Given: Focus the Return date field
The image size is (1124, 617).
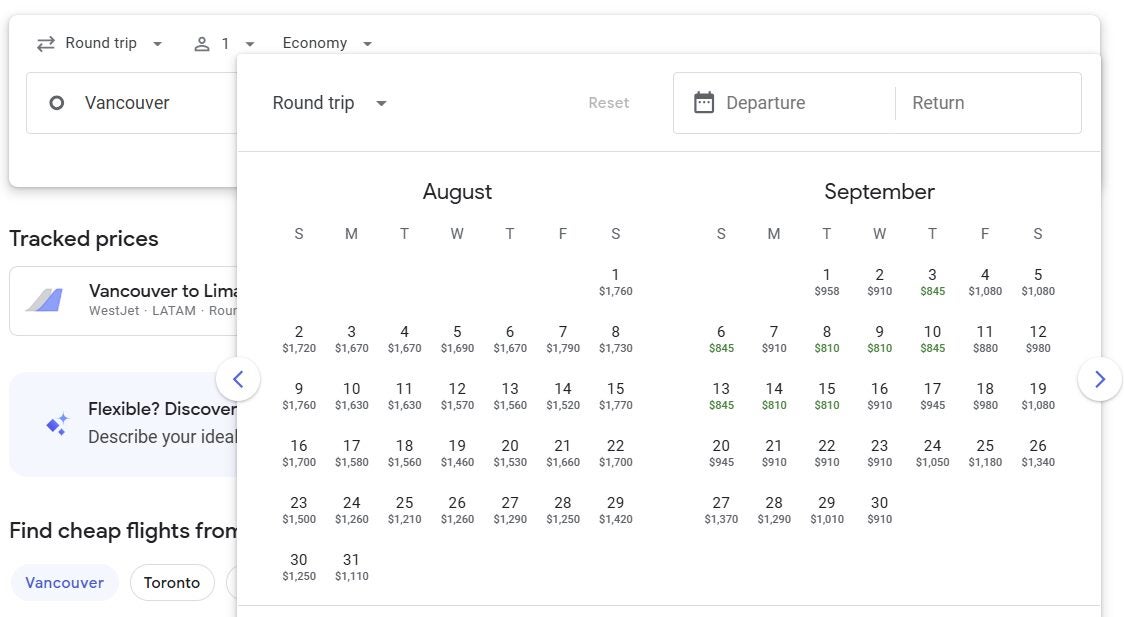Looking at the screenshot, I should point(985,103).
